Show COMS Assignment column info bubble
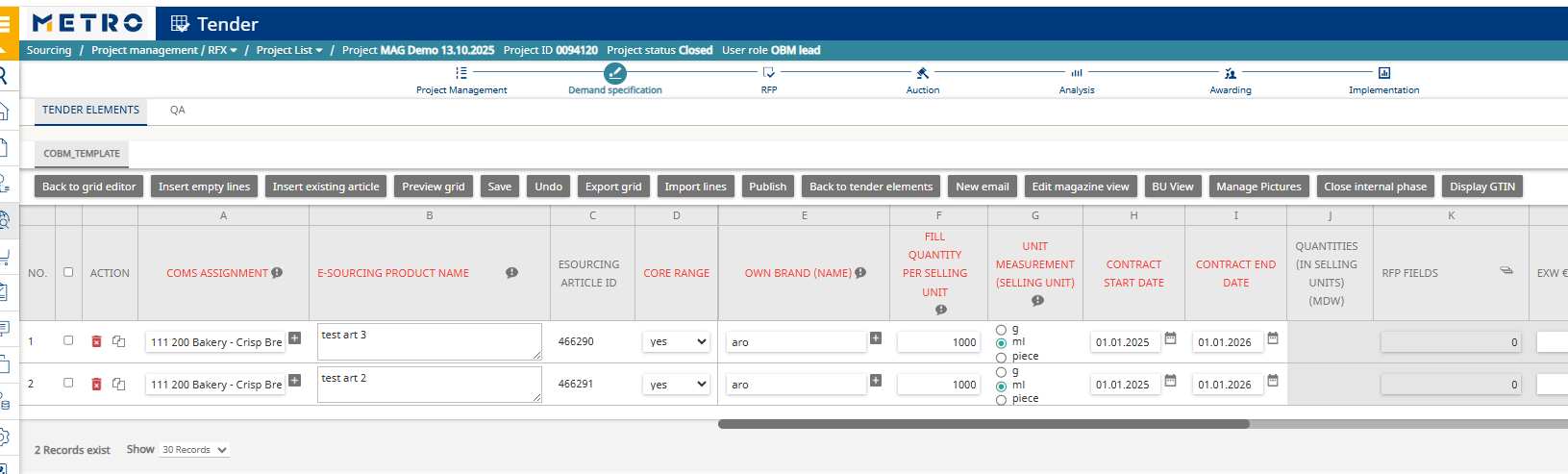1568x474 pixels. (277, 273)
